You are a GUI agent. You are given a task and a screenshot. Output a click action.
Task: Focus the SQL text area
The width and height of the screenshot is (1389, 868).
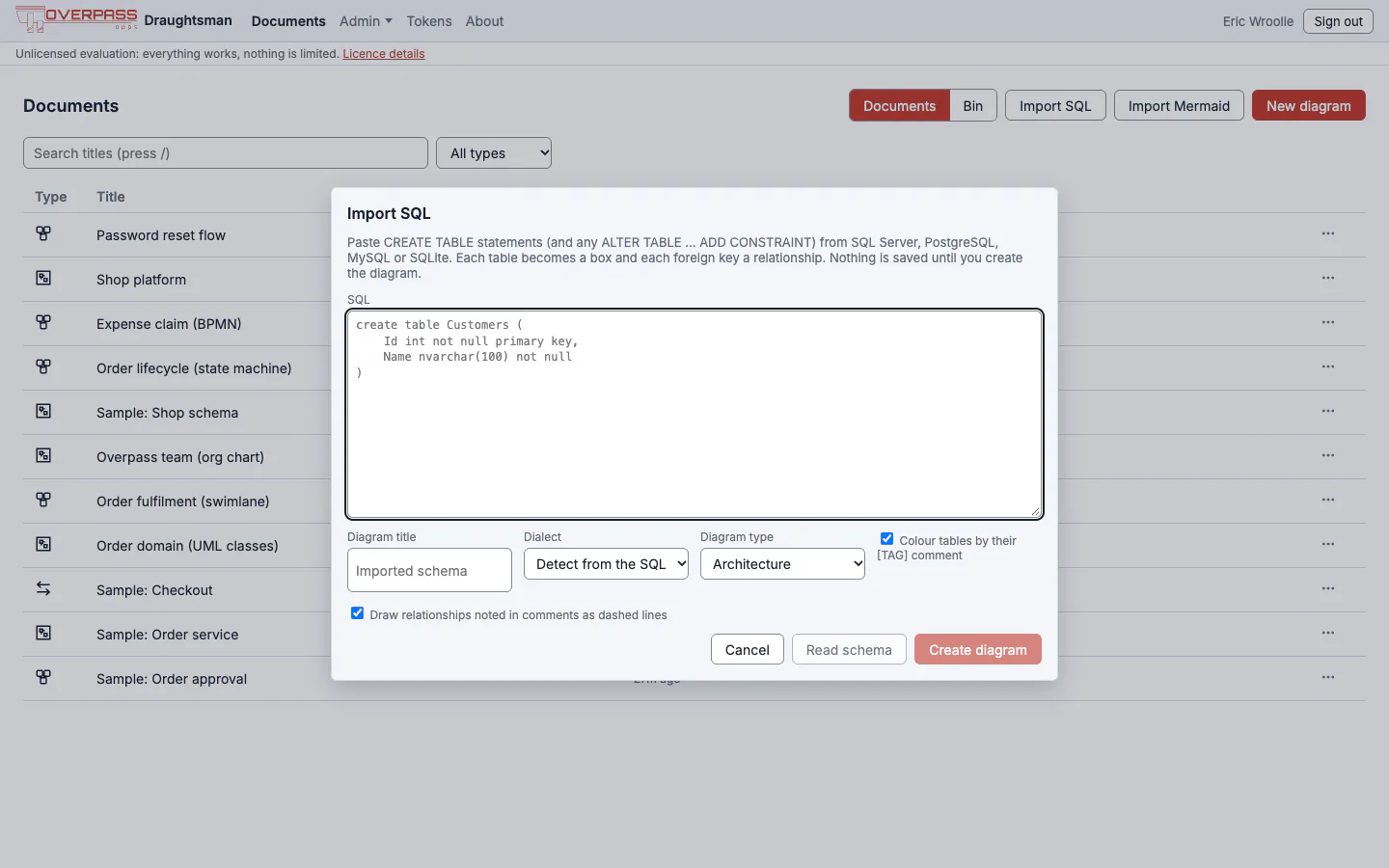[694, 414]
